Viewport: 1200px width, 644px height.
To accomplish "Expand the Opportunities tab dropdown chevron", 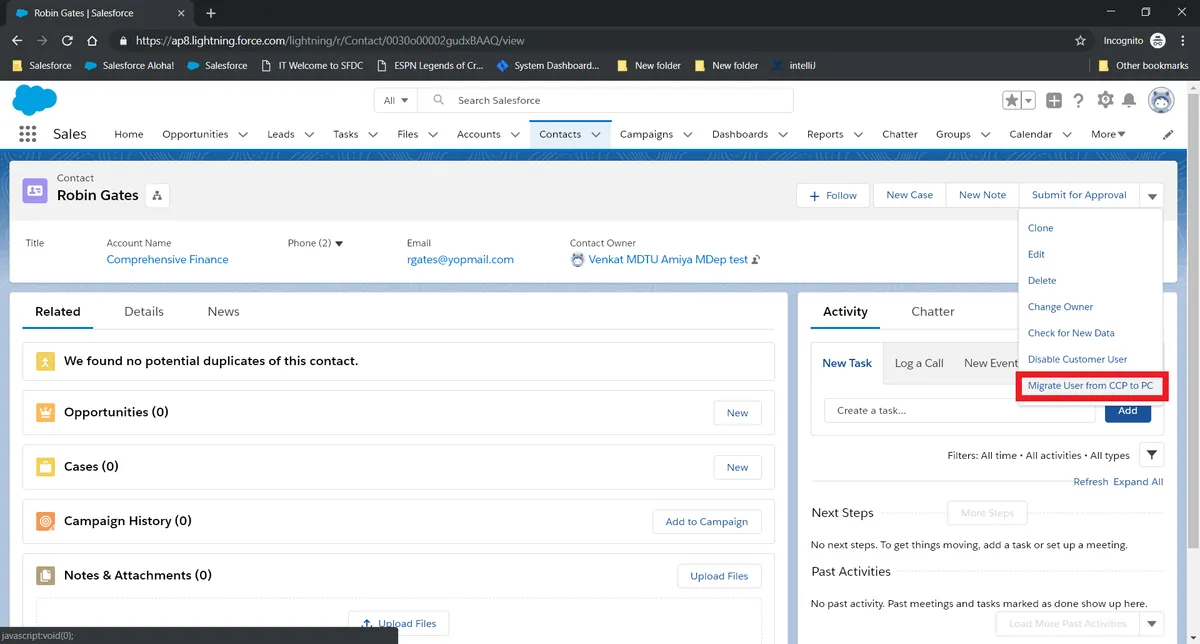I will 243,134.
